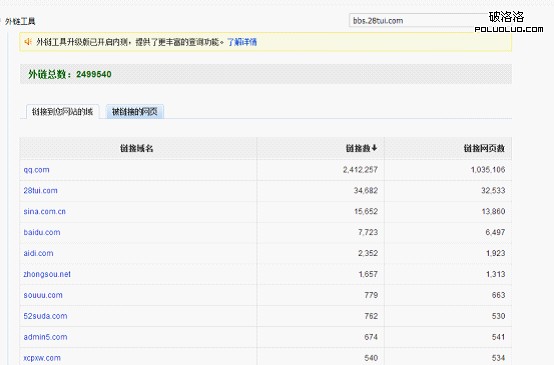The width and height of the screenshot is (554, 365).
Task: Select the 外链总数 2499540 value
Action: coord(94,74)
